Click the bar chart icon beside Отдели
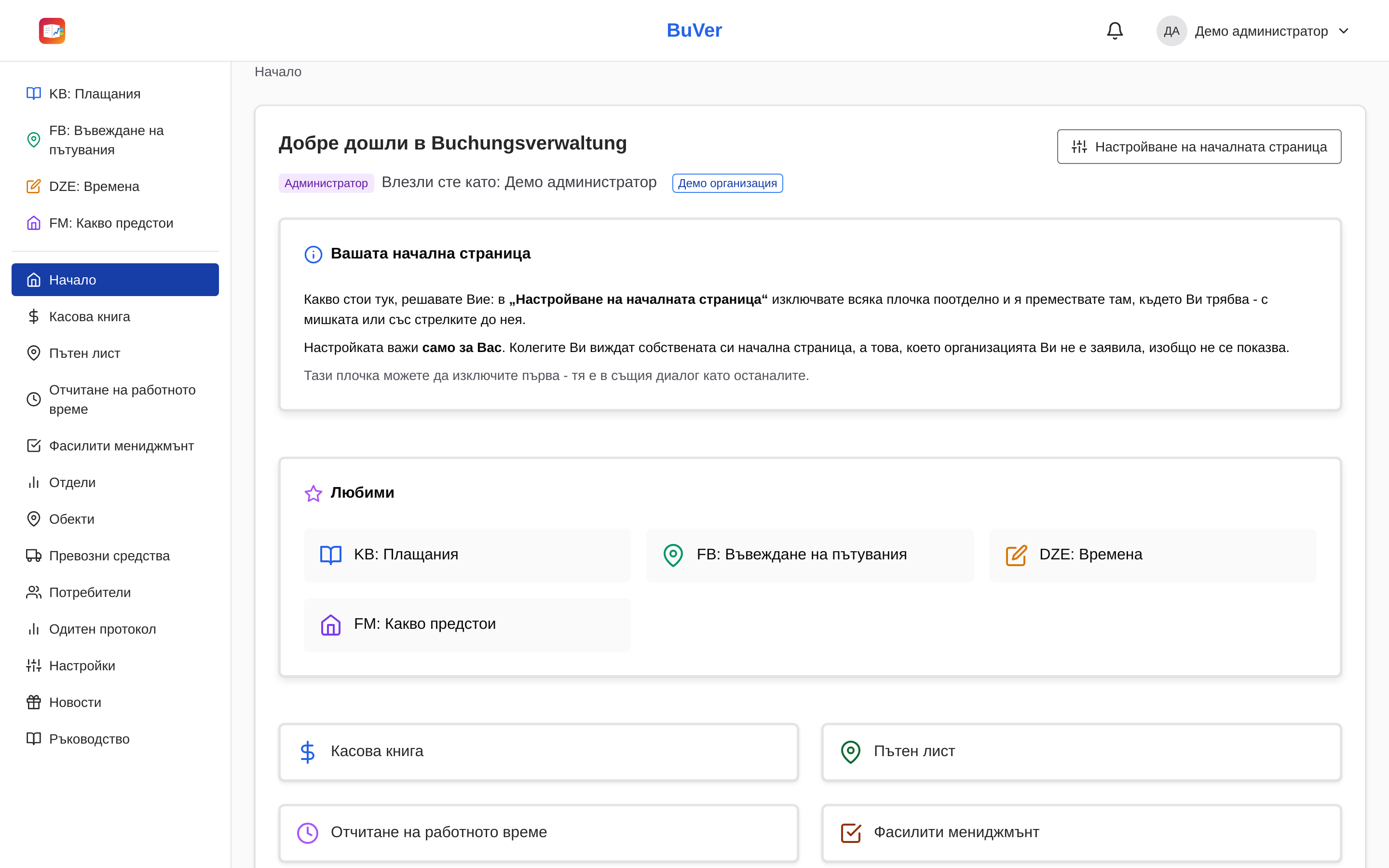 click(34, 483)
